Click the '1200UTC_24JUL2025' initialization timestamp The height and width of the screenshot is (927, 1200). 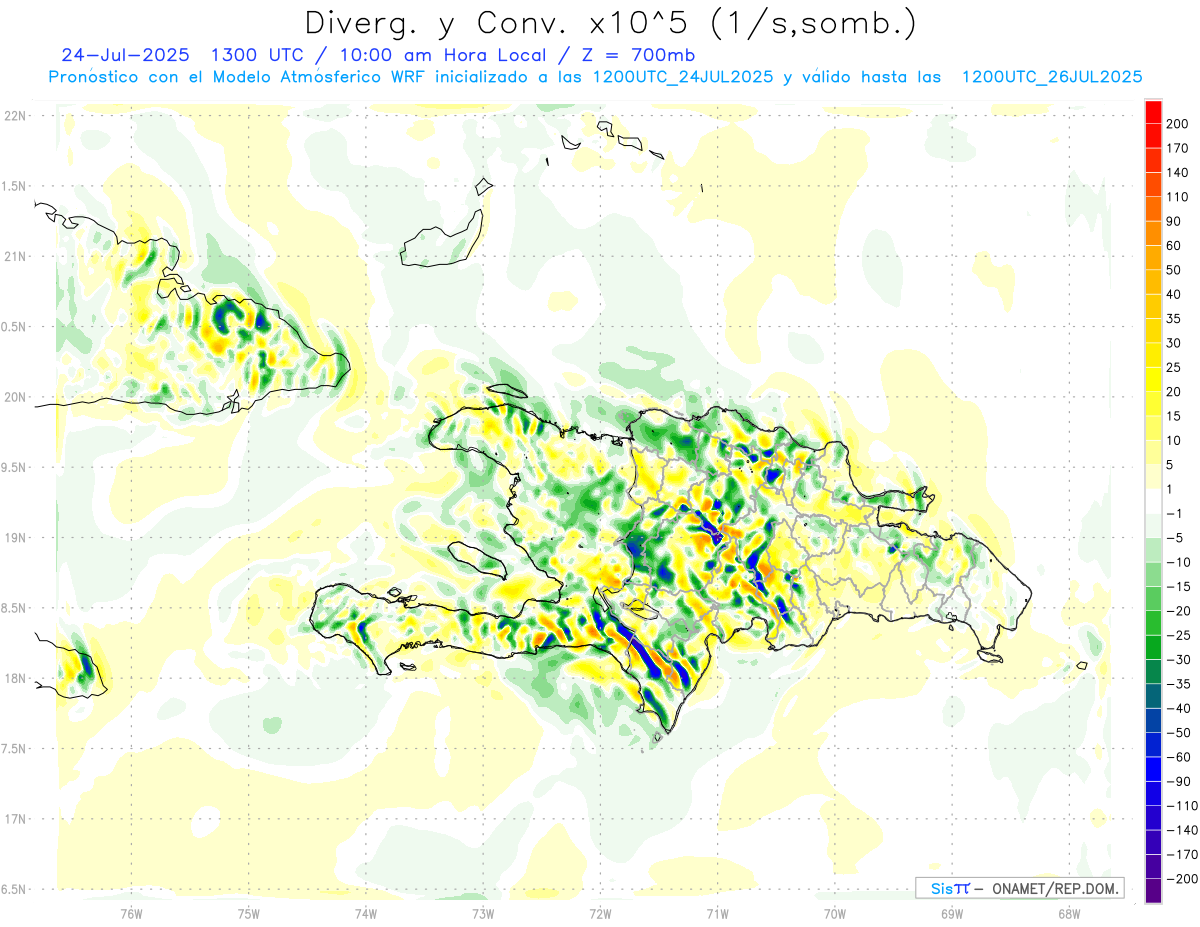(683, 77)
